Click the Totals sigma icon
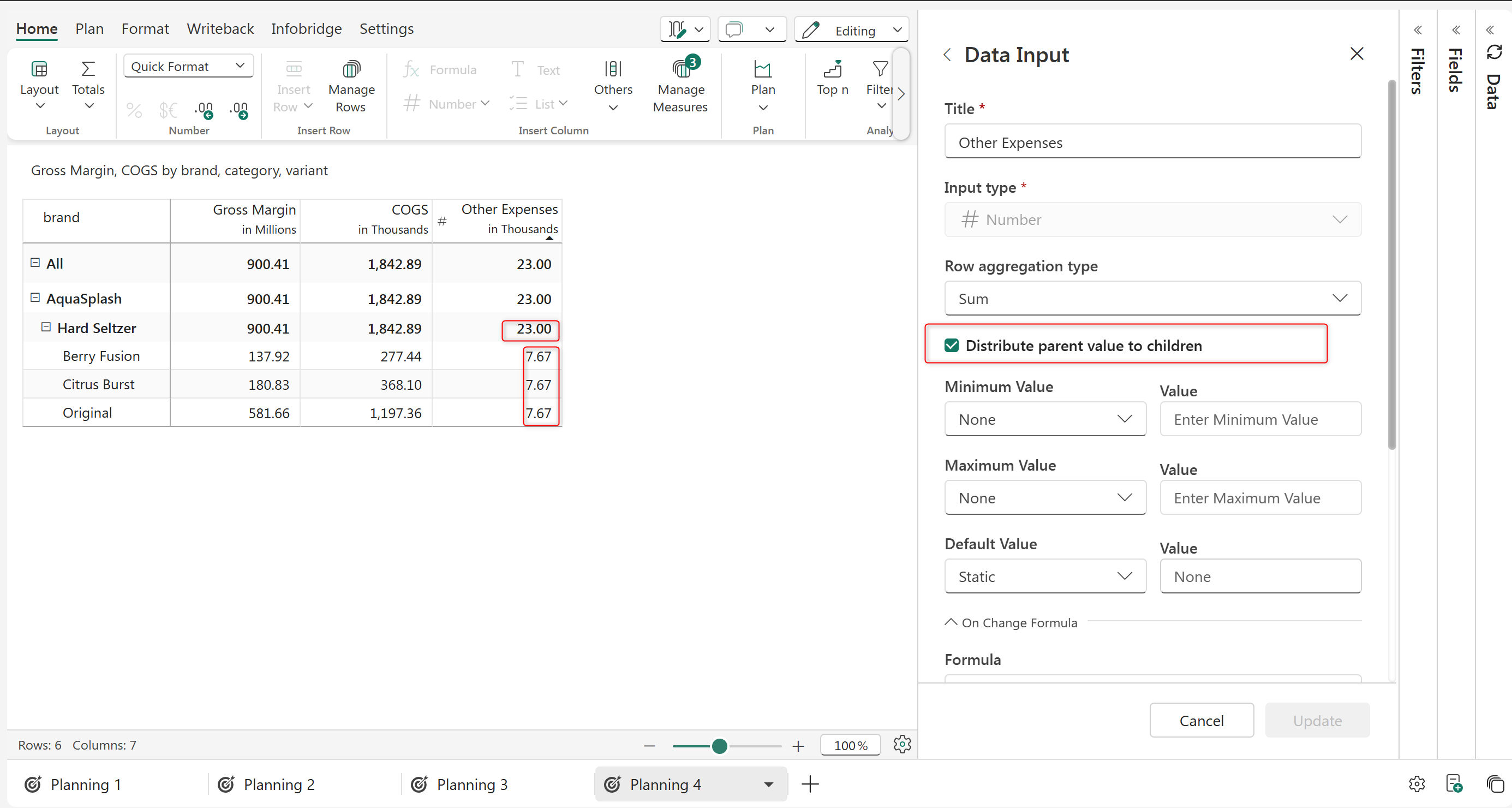 click(88, 69)
